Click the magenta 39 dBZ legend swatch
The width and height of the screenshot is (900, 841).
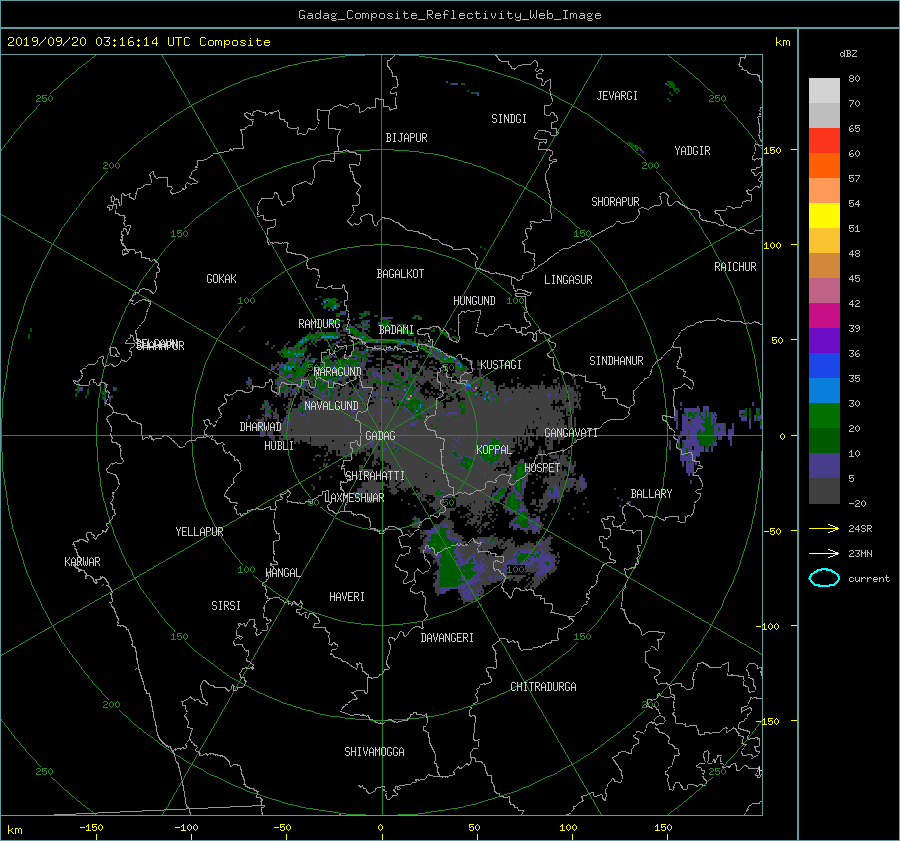click(824, 316)
